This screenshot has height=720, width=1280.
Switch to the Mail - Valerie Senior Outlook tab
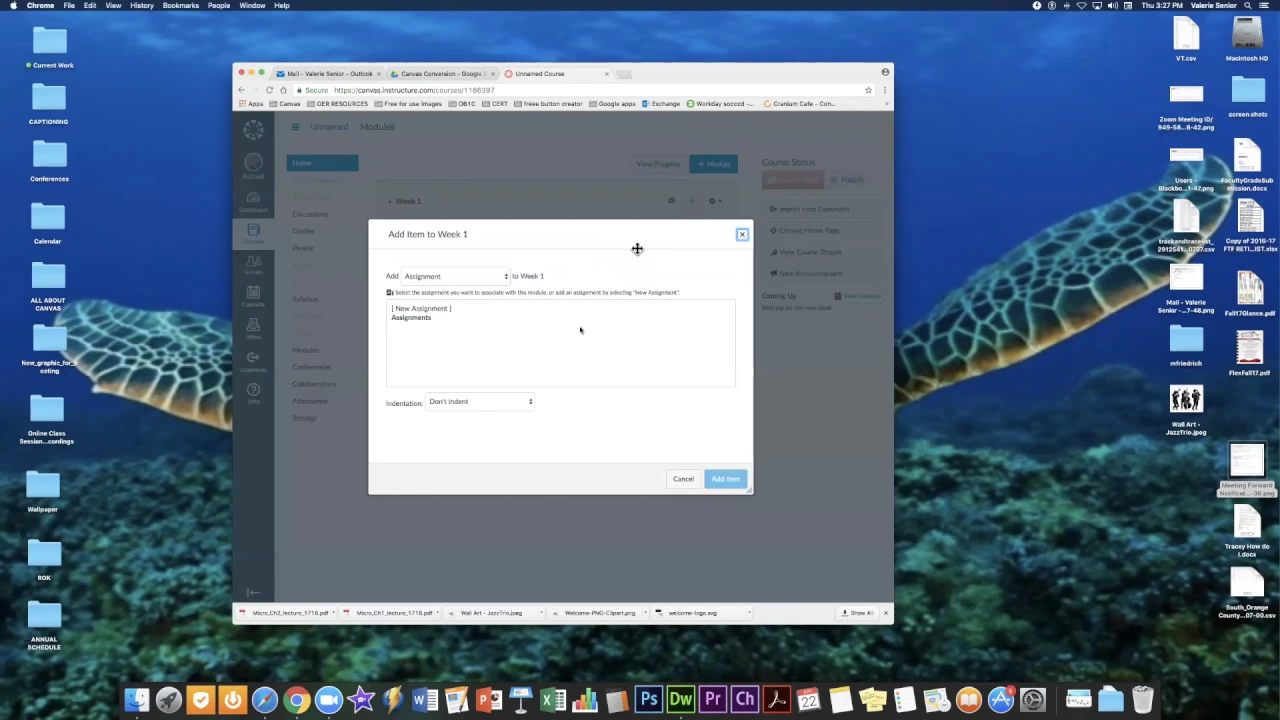click(x=330, y=73)
